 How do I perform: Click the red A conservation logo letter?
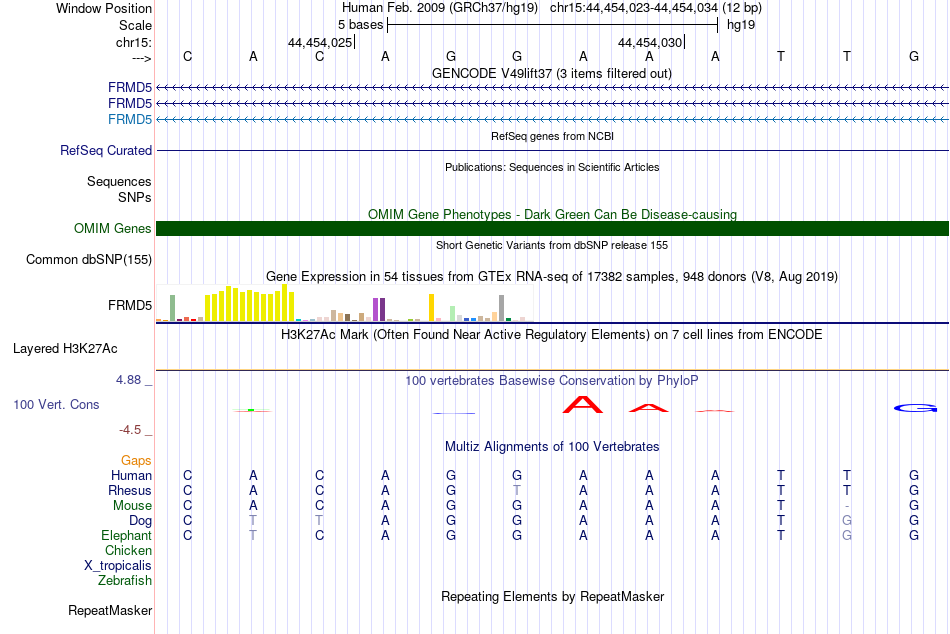[x=583, y=404]
